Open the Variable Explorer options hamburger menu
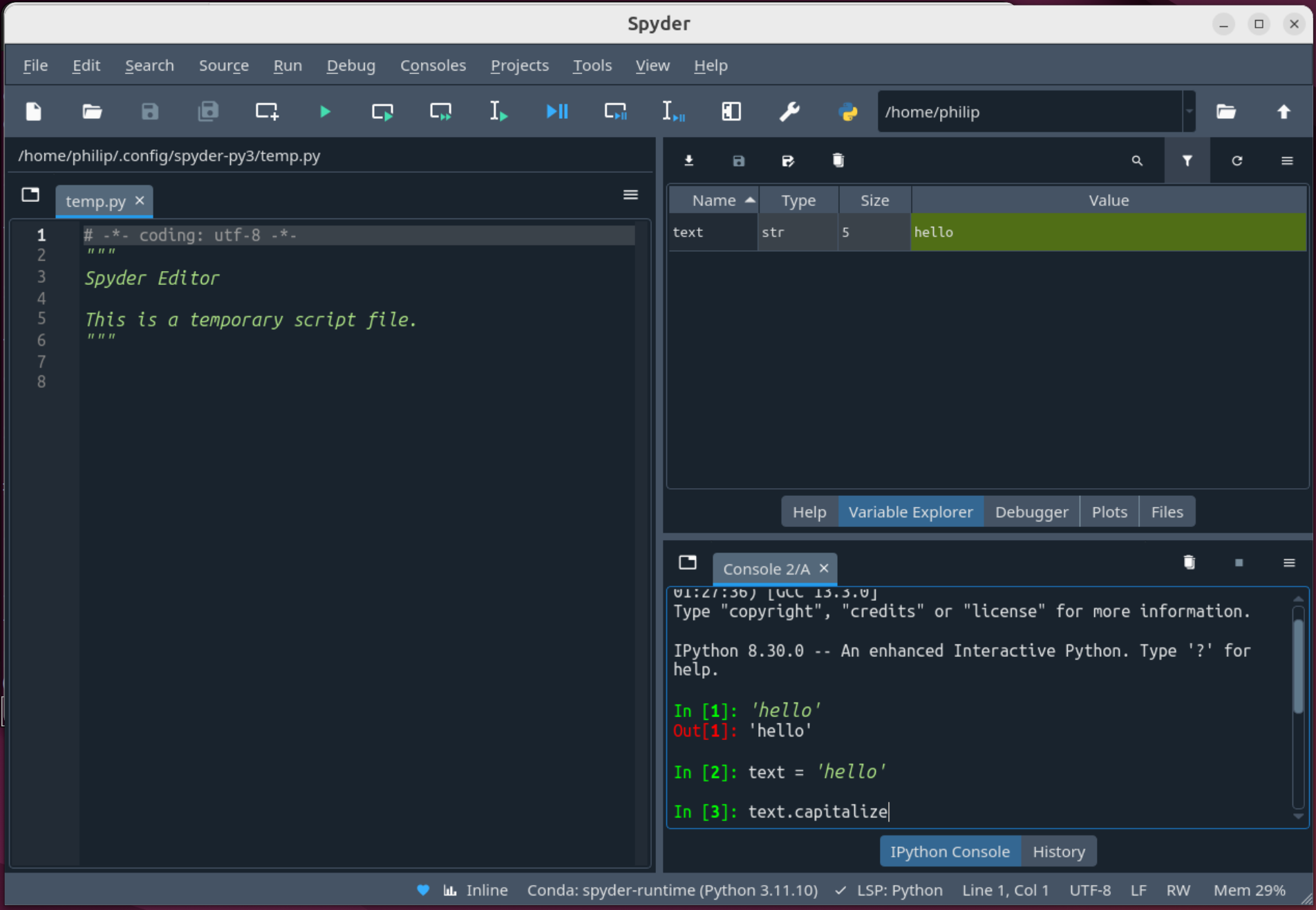The image size is (1316, 910). click(x=1287, y=160)
